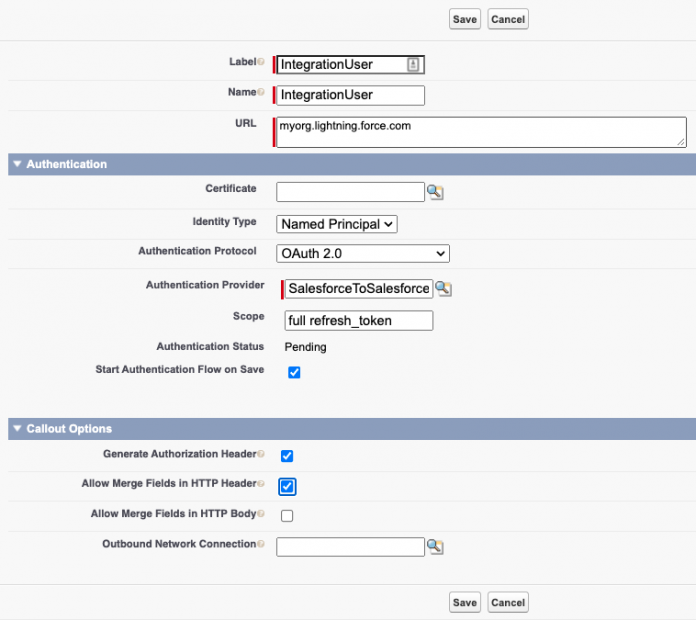Click help icon beside Generate Authorization Header
Screen dimensions: 696x620
click(x=261, y=454)
